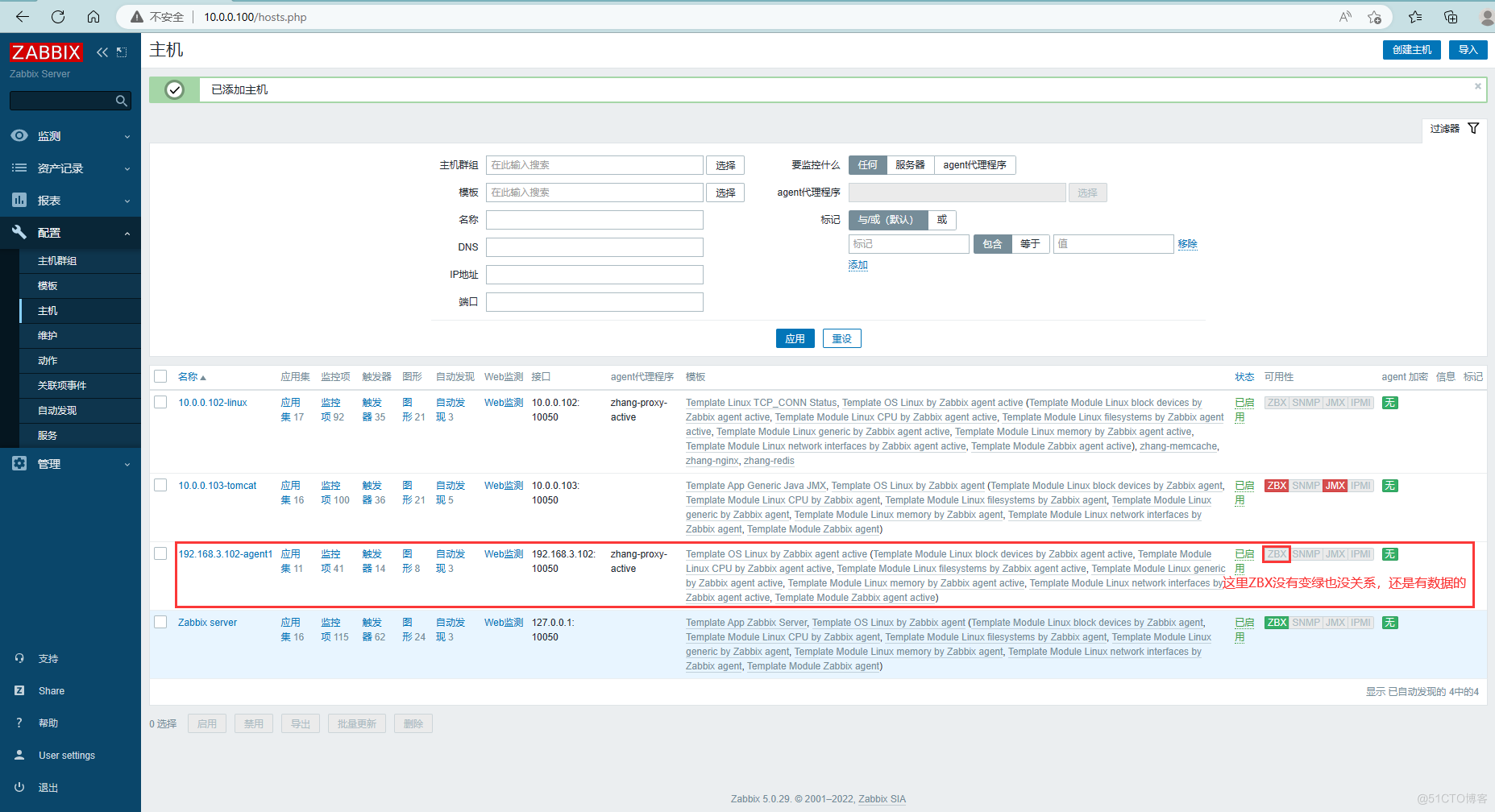The height and width of the screenshot is (812, 1495).
Task: Click the user icon for User settings
Action: [19, 755]
